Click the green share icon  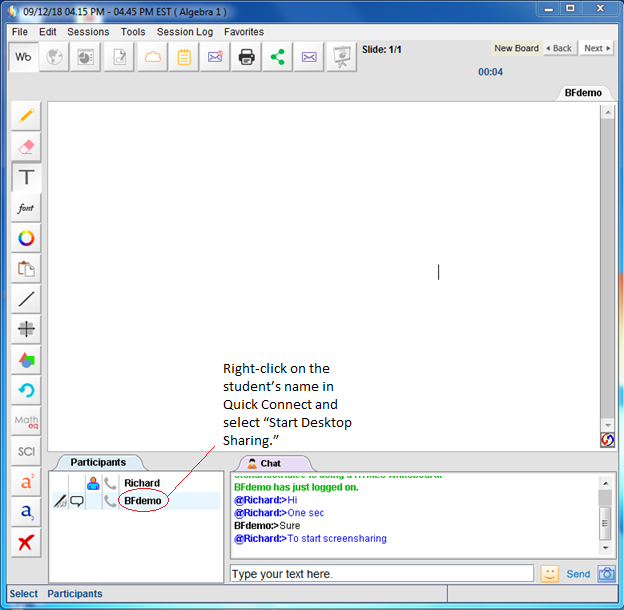pyautogui.click(x=277, y=57)
